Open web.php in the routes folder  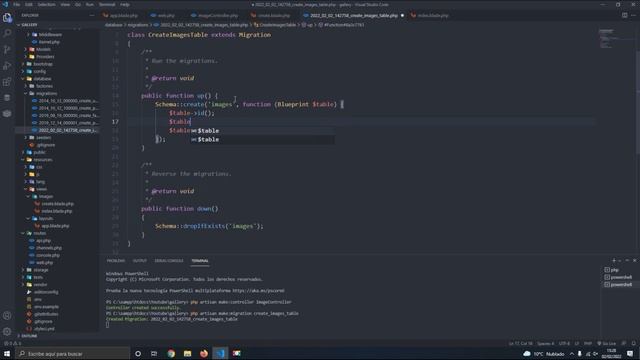[x=45, y=262]
